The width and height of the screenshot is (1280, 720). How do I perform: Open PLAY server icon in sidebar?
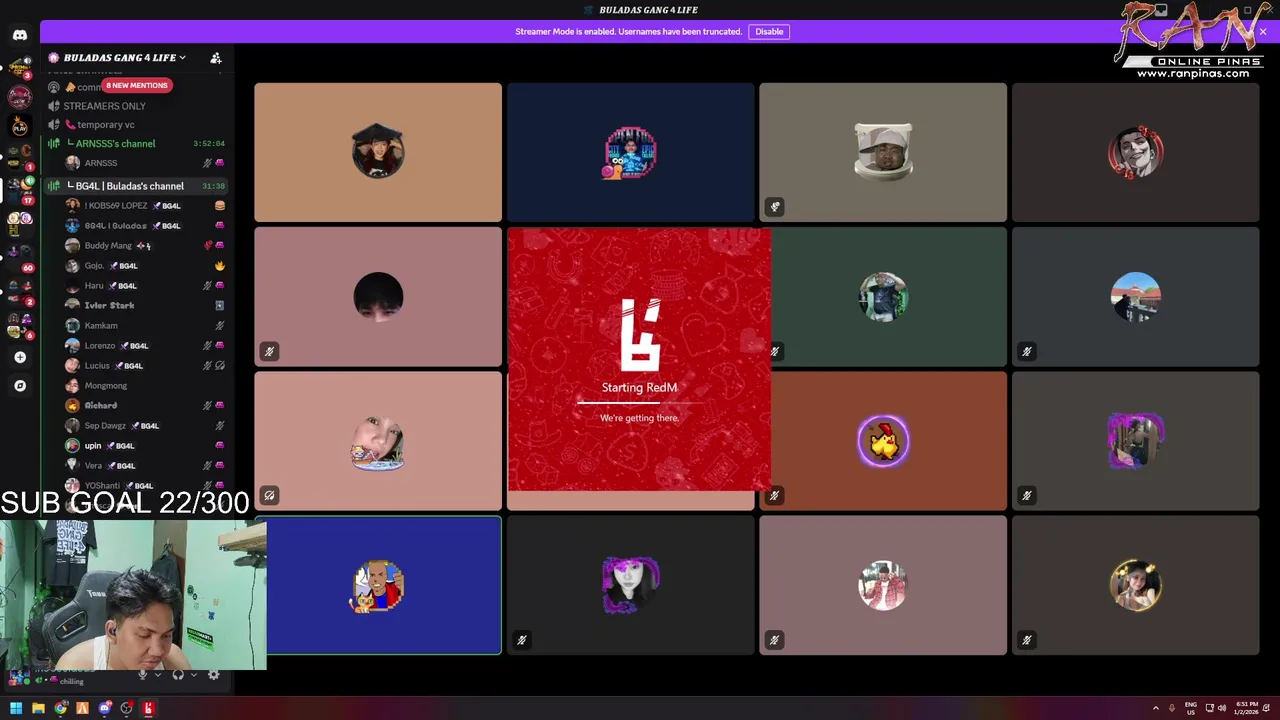pos(20,127)
